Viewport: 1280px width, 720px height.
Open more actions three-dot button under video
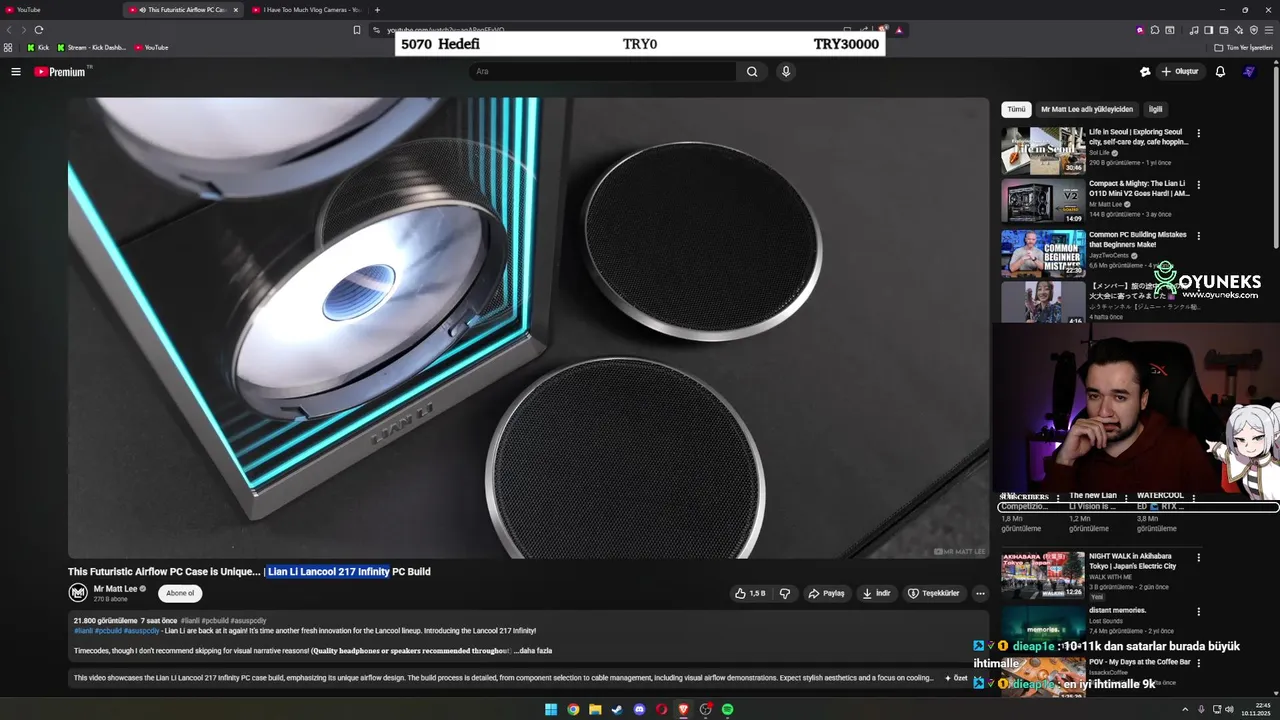pyautogui.click(x=980, y=593)
